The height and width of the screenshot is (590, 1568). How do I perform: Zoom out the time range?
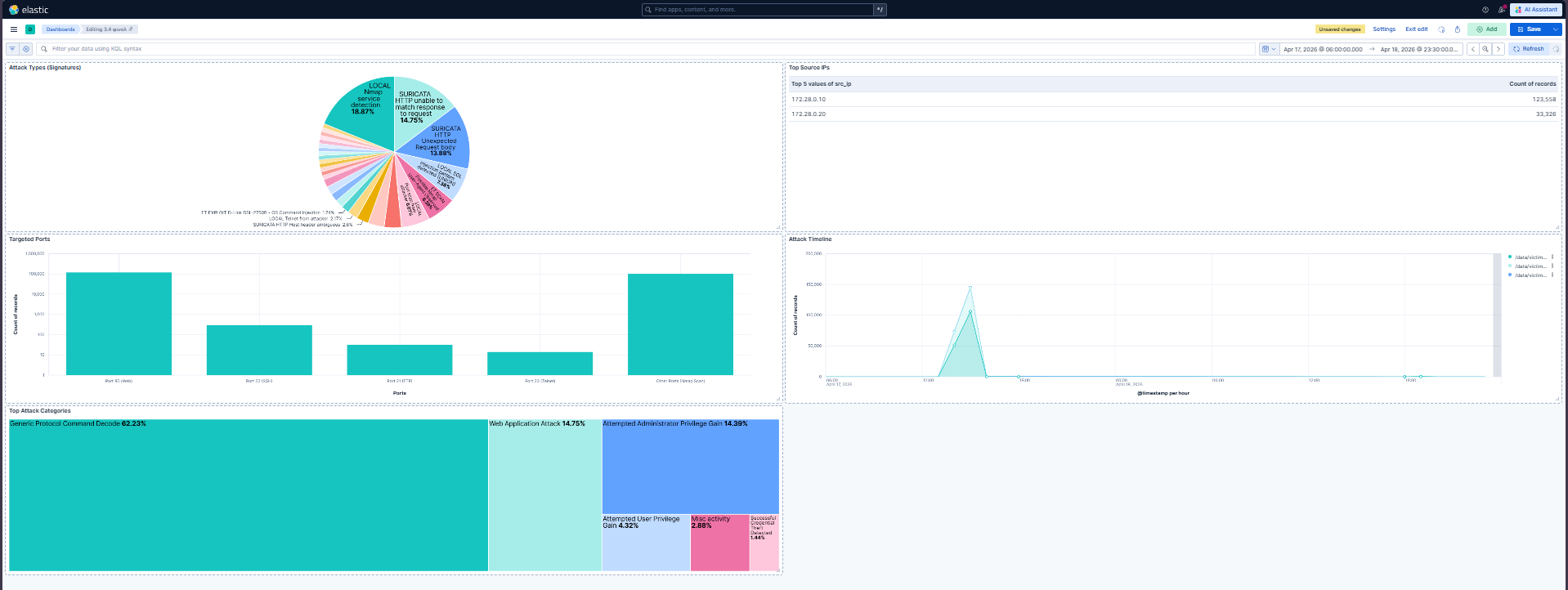[x=1485, y=49]
